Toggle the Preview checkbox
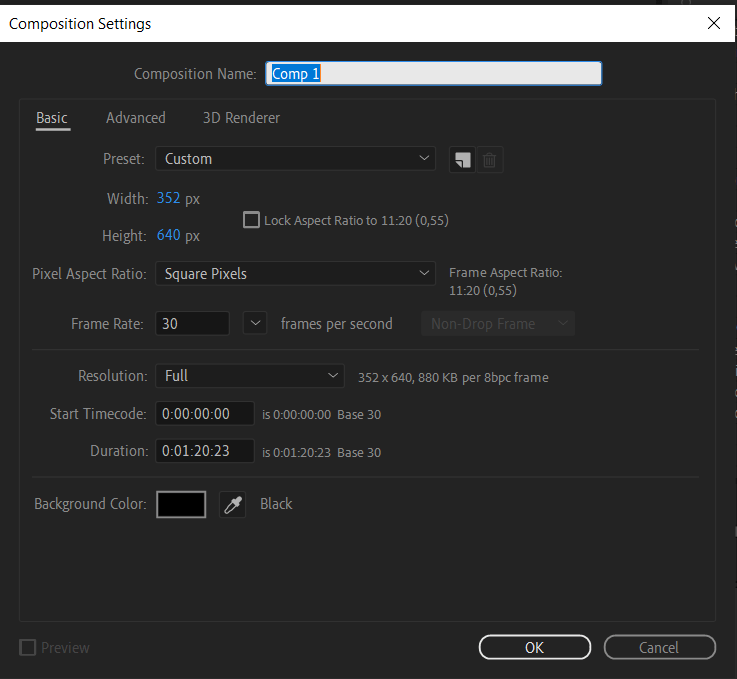 point(27,648)
